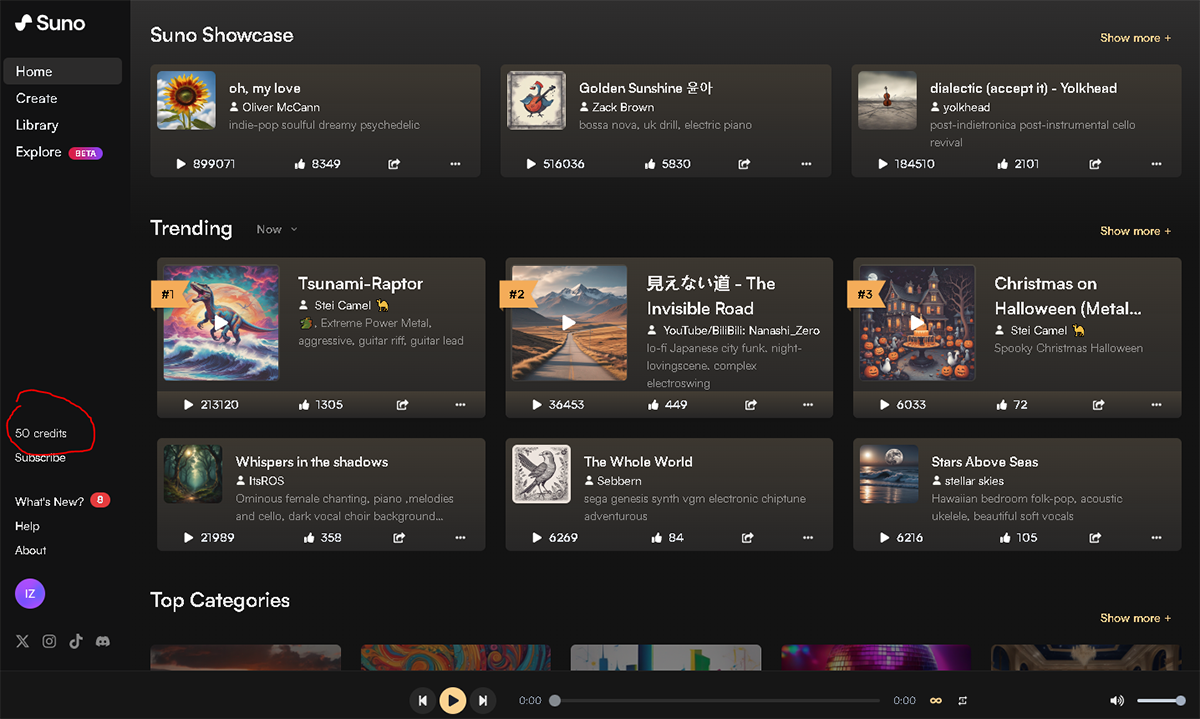Image resolution: width=1200 pixels, height=719 pixels.
Task: Open more options for Tsunami-Raptor
Action: point(460,405)
